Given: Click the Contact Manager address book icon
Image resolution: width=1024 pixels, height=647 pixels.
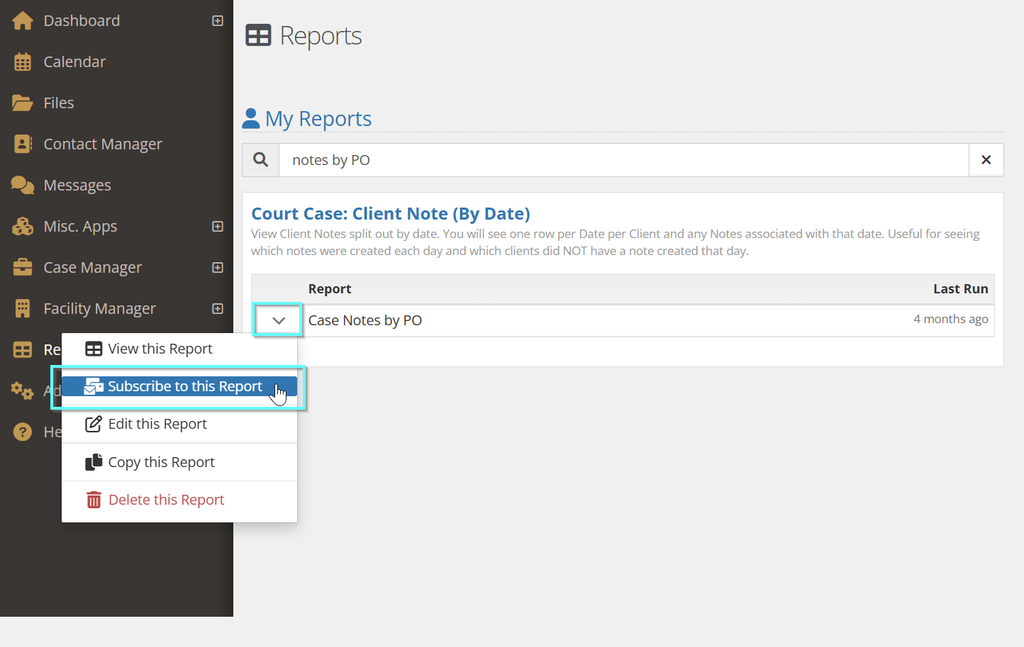Looking at the screenshot, I should tap(22, 144).
